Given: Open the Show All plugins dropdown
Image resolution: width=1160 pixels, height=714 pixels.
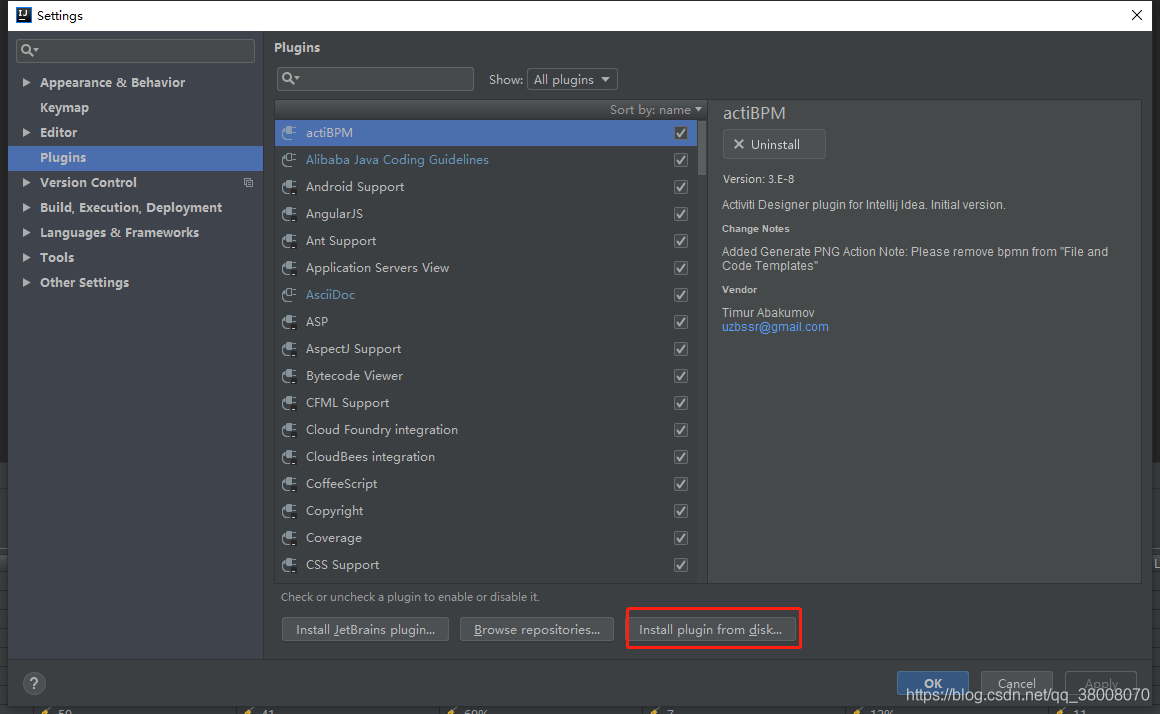Looking at the screenshot, I should pos(573,79).
